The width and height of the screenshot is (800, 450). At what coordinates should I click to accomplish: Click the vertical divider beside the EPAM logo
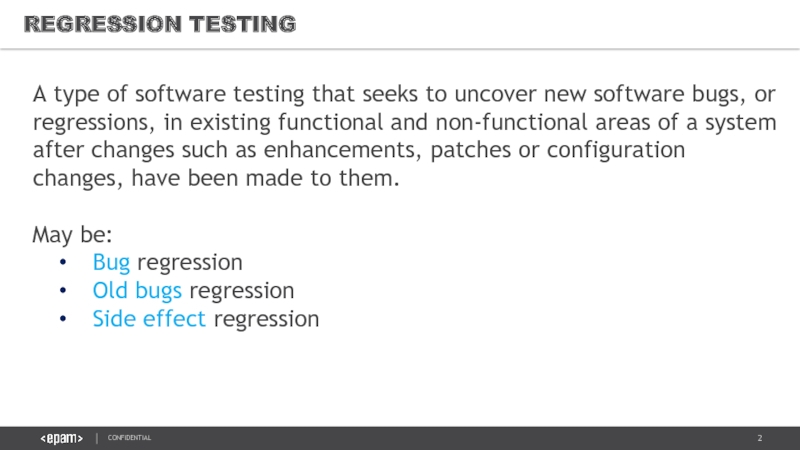pyautogui.click(x=97, y=439)
